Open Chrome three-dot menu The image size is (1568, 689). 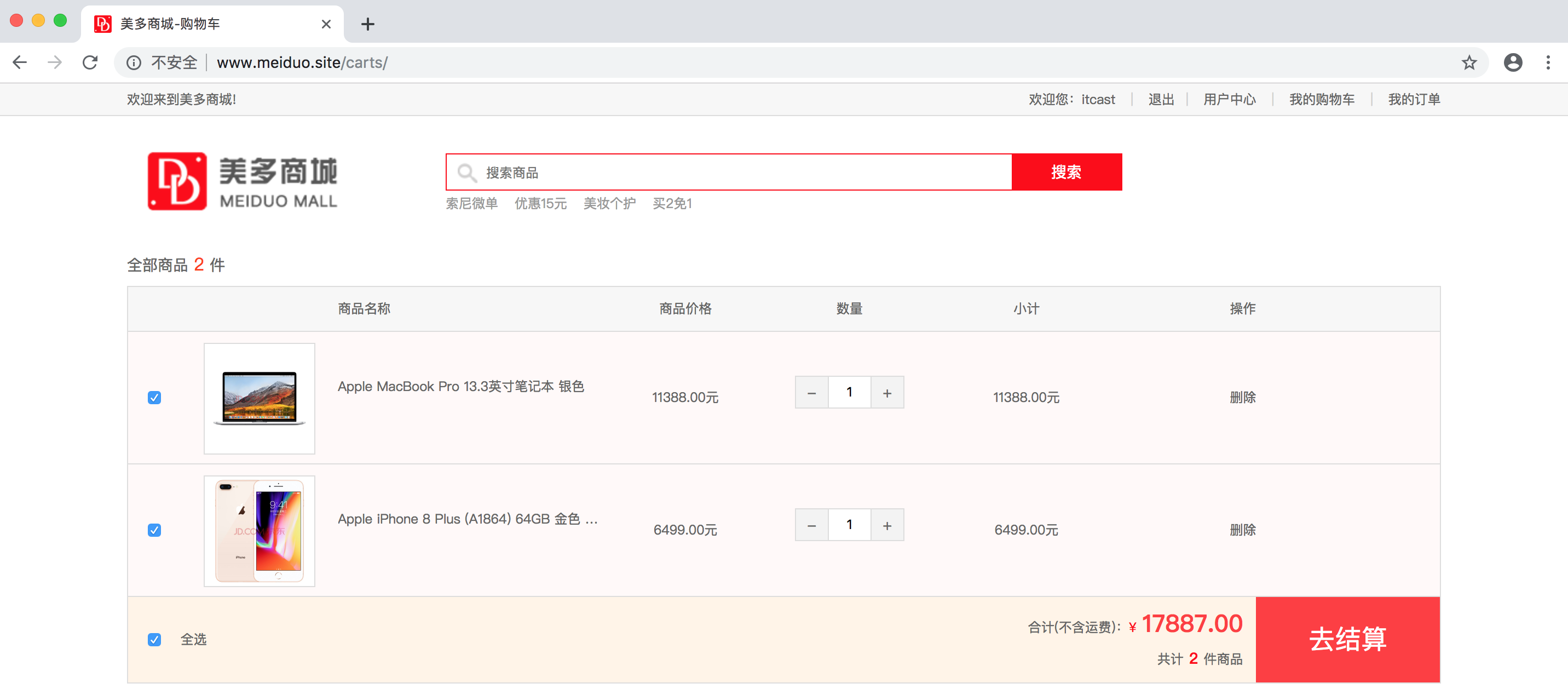click(1547, 62)
